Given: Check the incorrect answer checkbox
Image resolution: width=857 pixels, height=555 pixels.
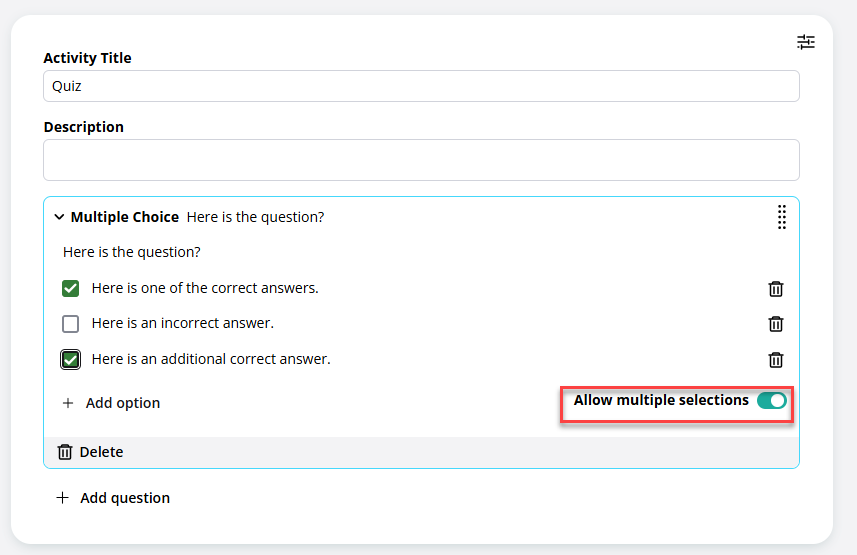Looking at the screenshot, I should (x=71, y=324).
